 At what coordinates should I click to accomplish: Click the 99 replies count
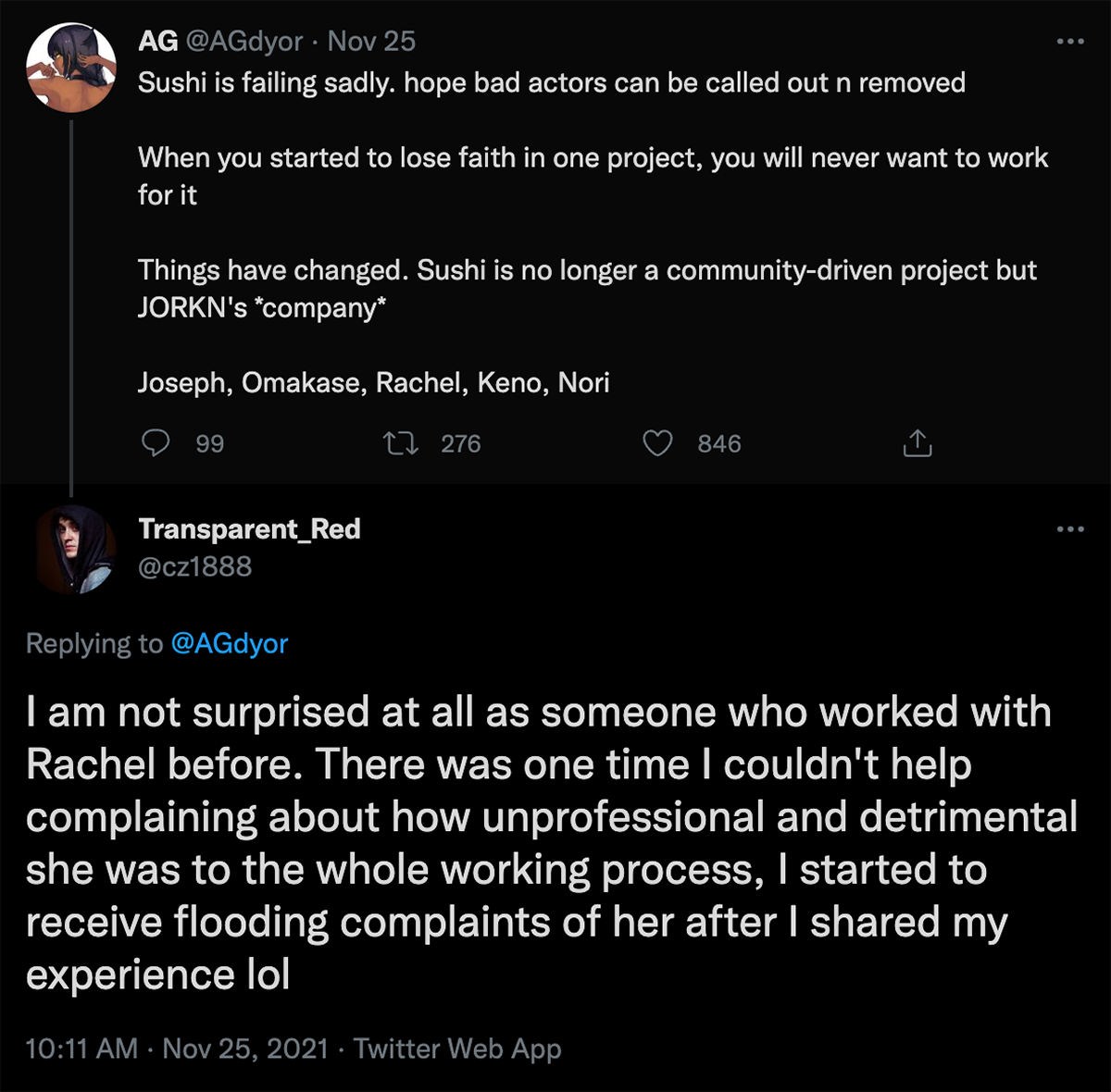(x=210, y=444)
